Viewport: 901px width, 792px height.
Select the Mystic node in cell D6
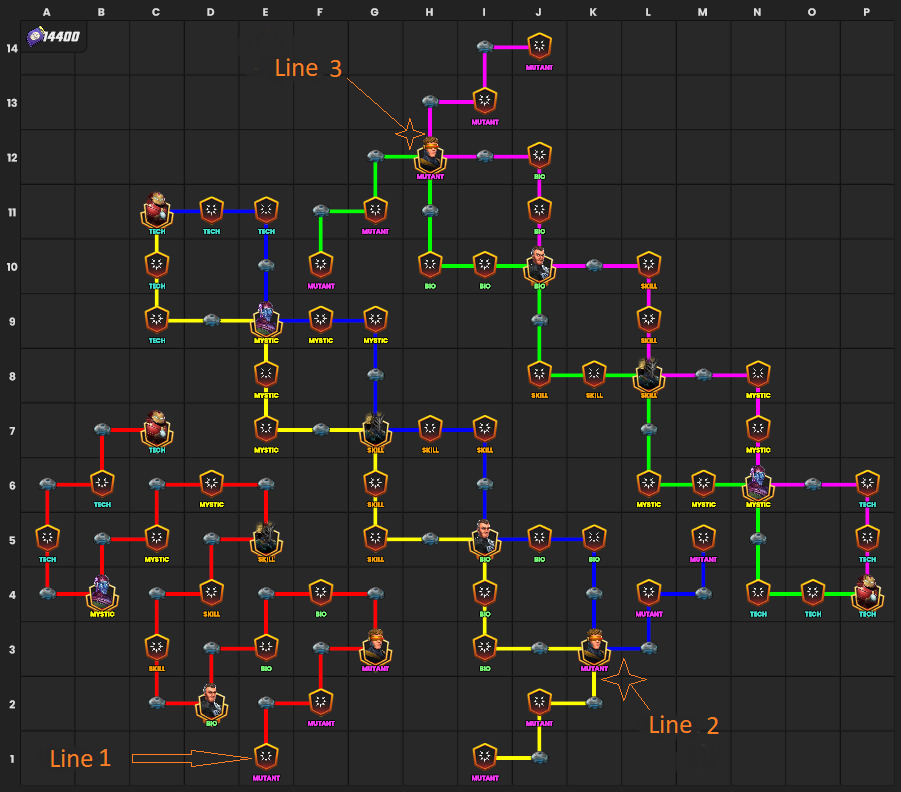tap(211, 483)
